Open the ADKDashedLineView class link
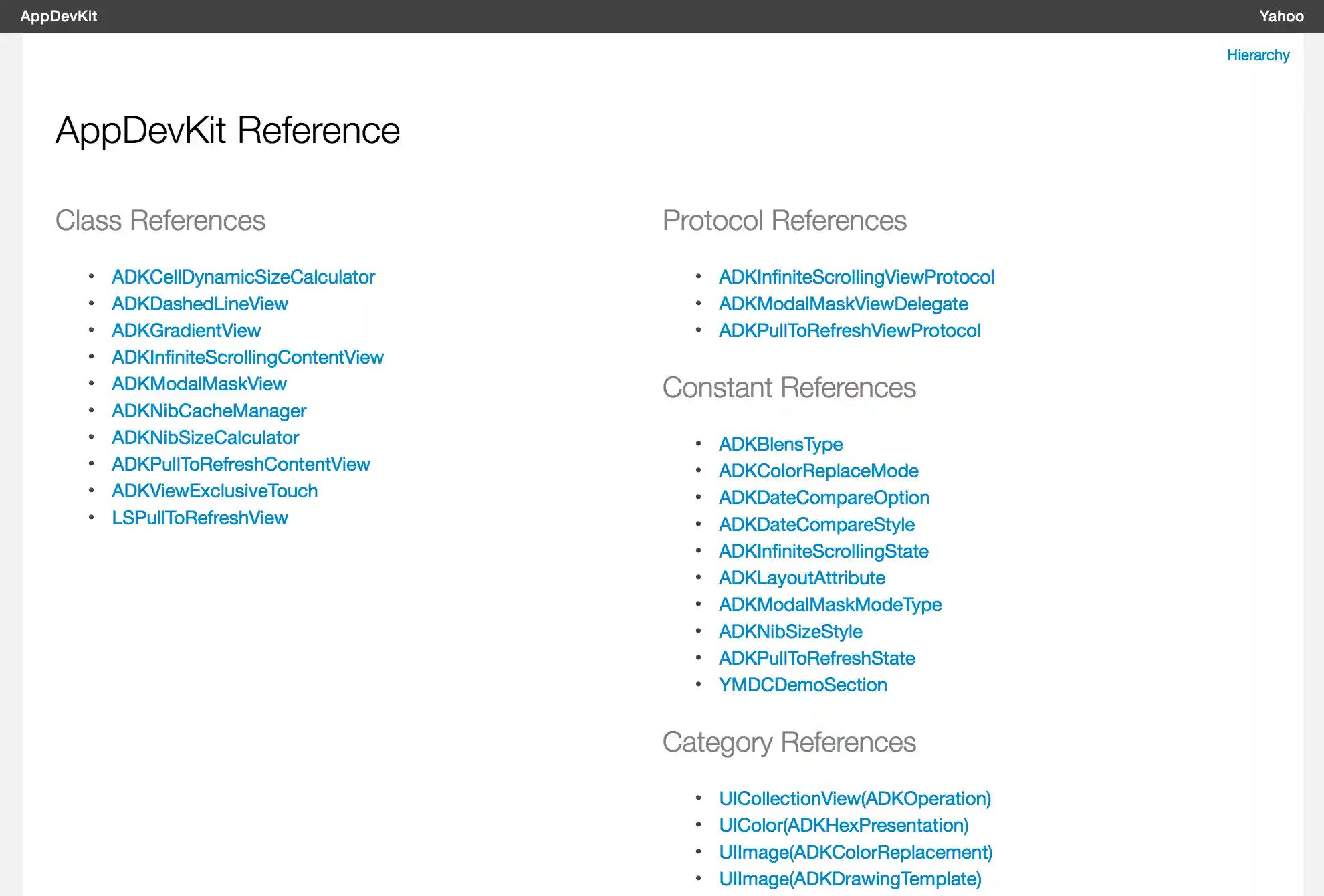 [x=199, y=304]
